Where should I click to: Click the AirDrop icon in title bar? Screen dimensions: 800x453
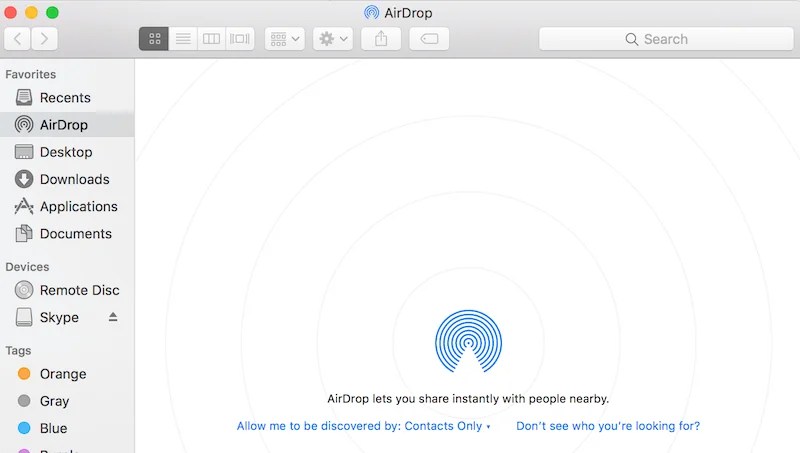(x=371, y=12)
